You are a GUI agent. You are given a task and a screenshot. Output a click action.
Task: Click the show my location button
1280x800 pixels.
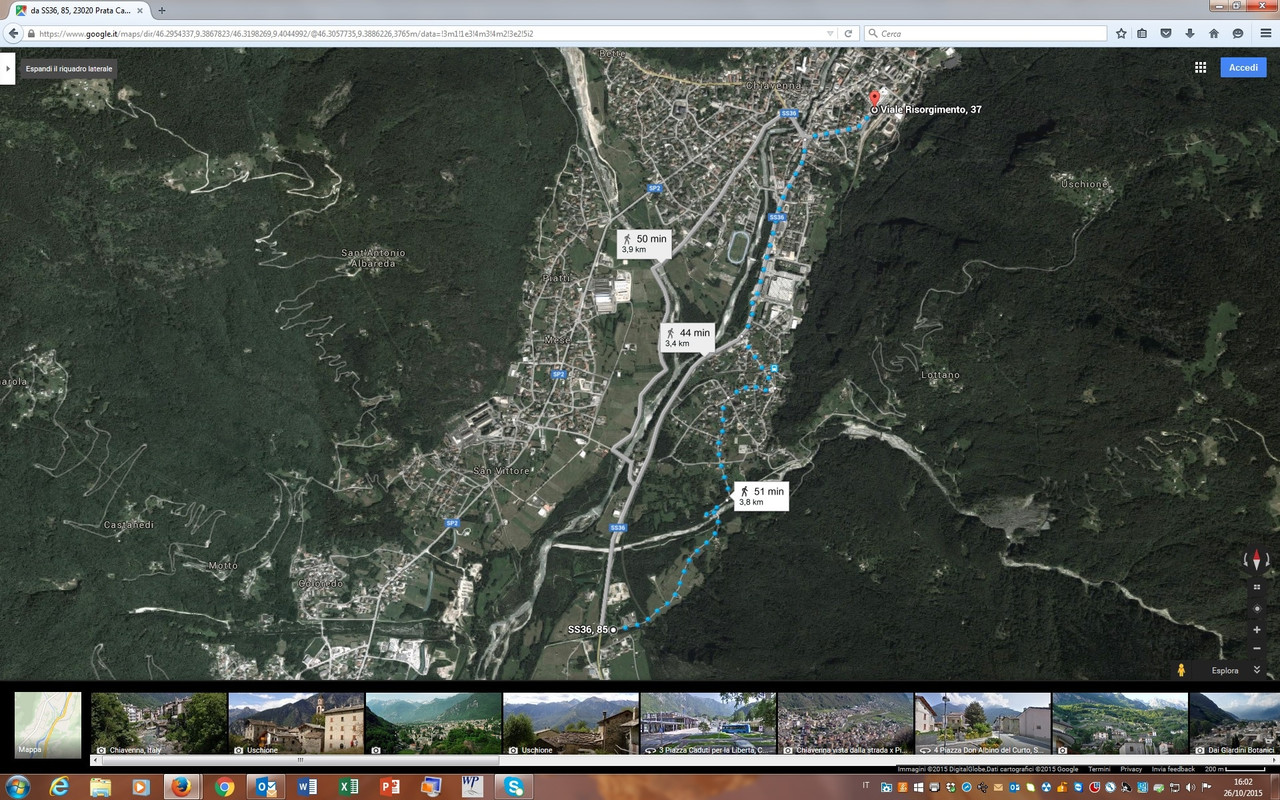click(1257, 608)
